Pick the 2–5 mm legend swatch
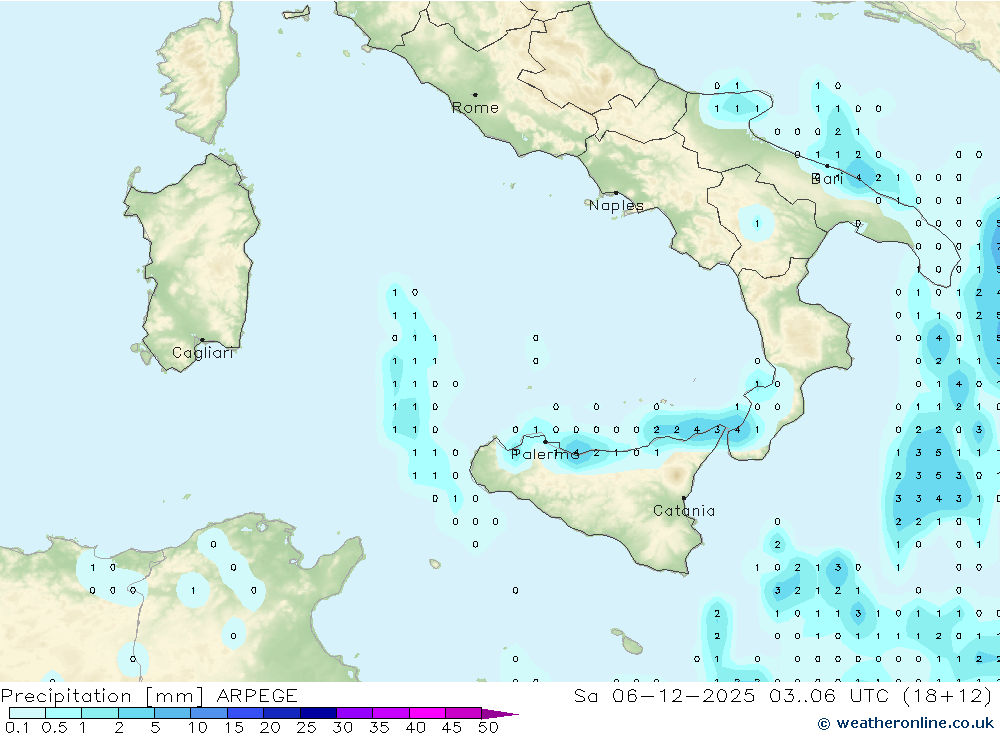1000x733 pixels. coord(136,713)
